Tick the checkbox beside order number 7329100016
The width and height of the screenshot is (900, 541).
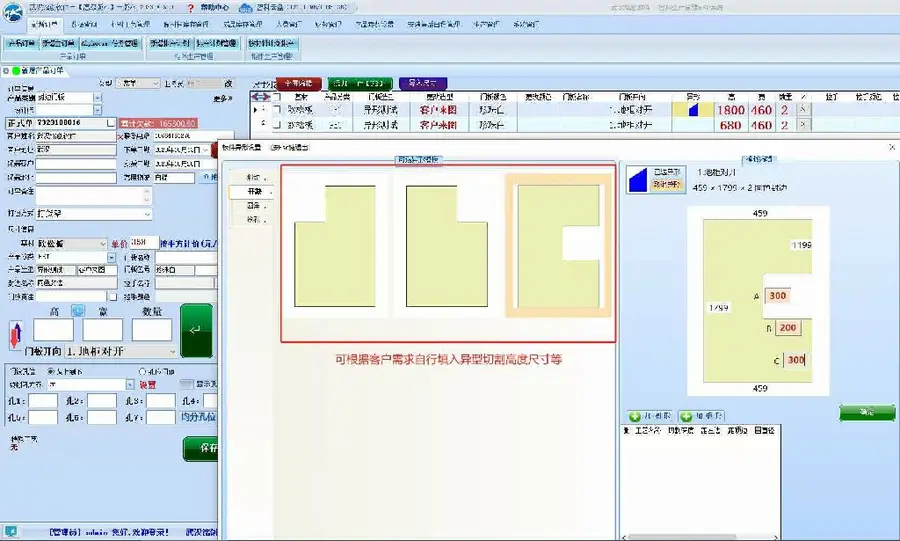point(111,123)
